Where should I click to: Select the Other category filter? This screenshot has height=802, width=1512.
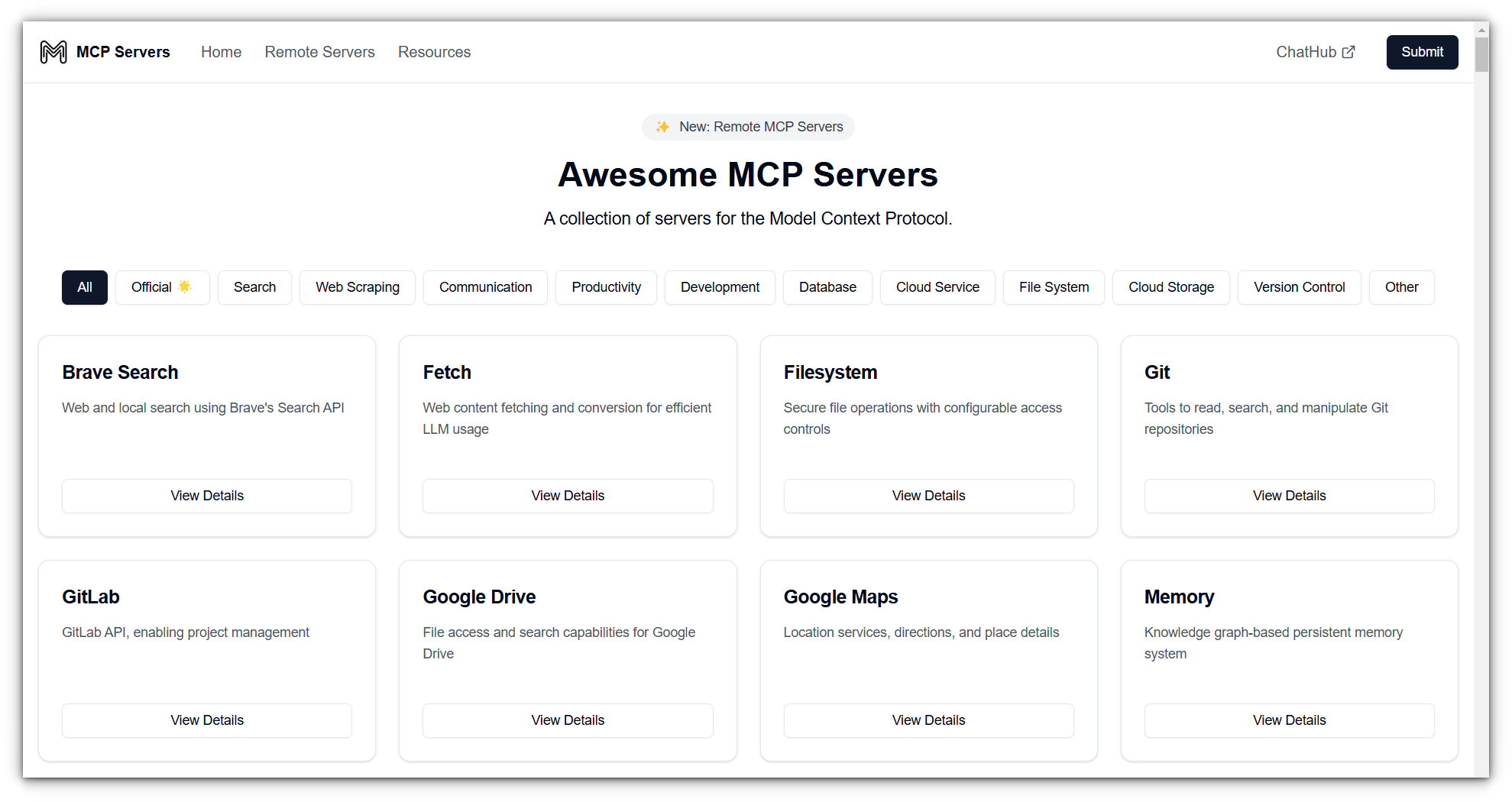pyautogui.click(x=1401, y=287)
